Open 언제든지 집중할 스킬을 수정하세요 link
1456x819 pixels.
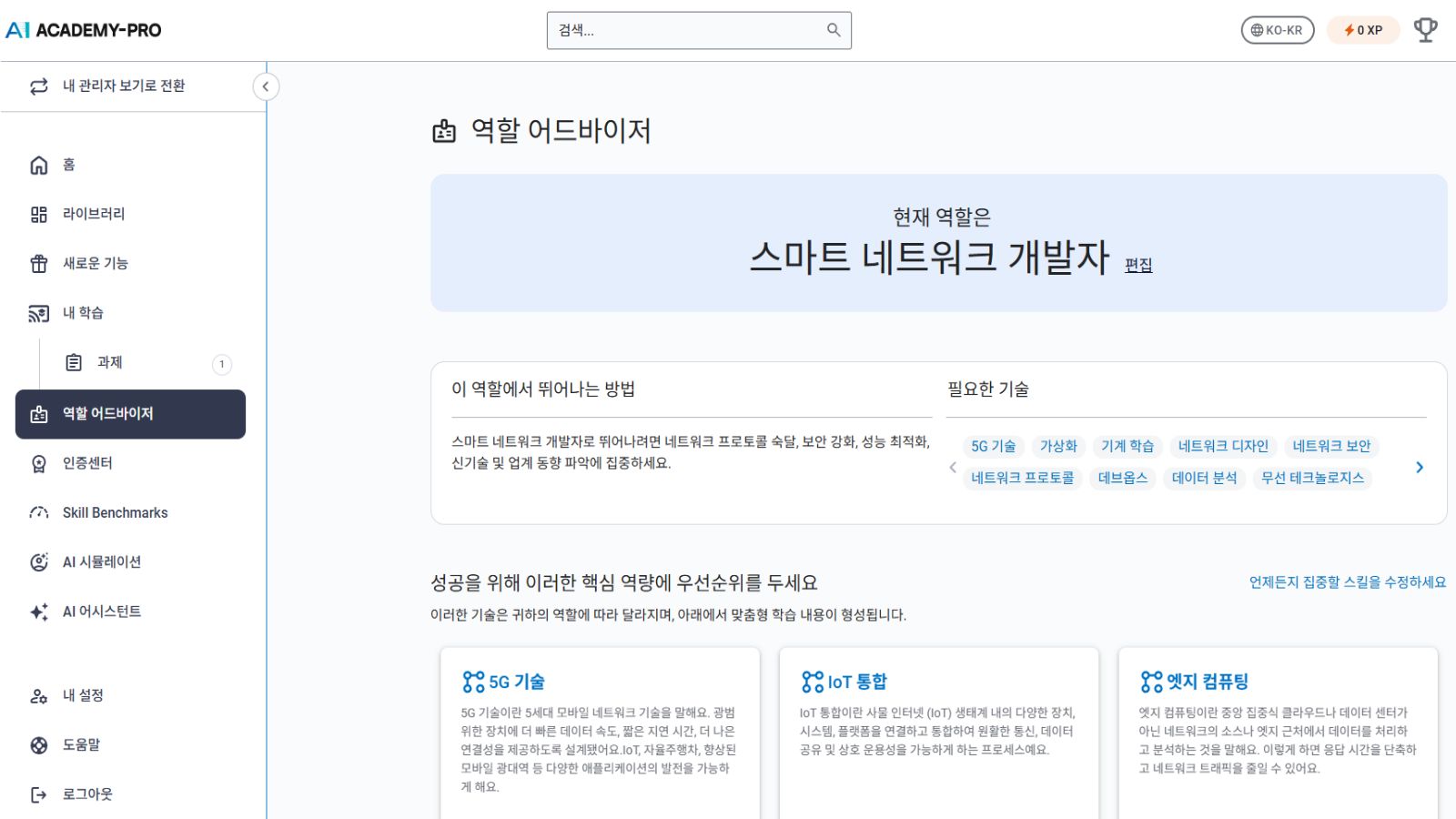(x=1347, y=582)
